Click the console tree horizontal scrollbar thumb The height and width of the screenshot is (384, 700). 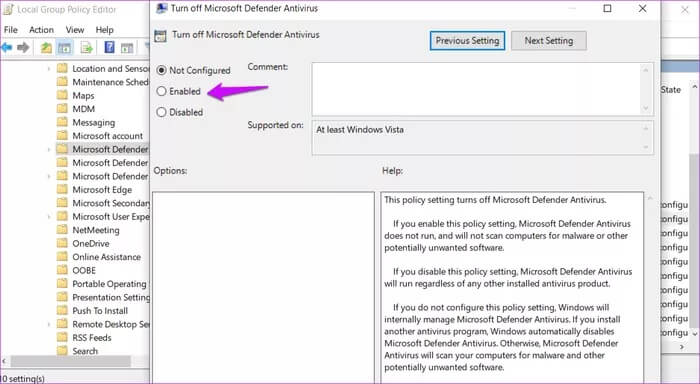click(x=71, y=360)
